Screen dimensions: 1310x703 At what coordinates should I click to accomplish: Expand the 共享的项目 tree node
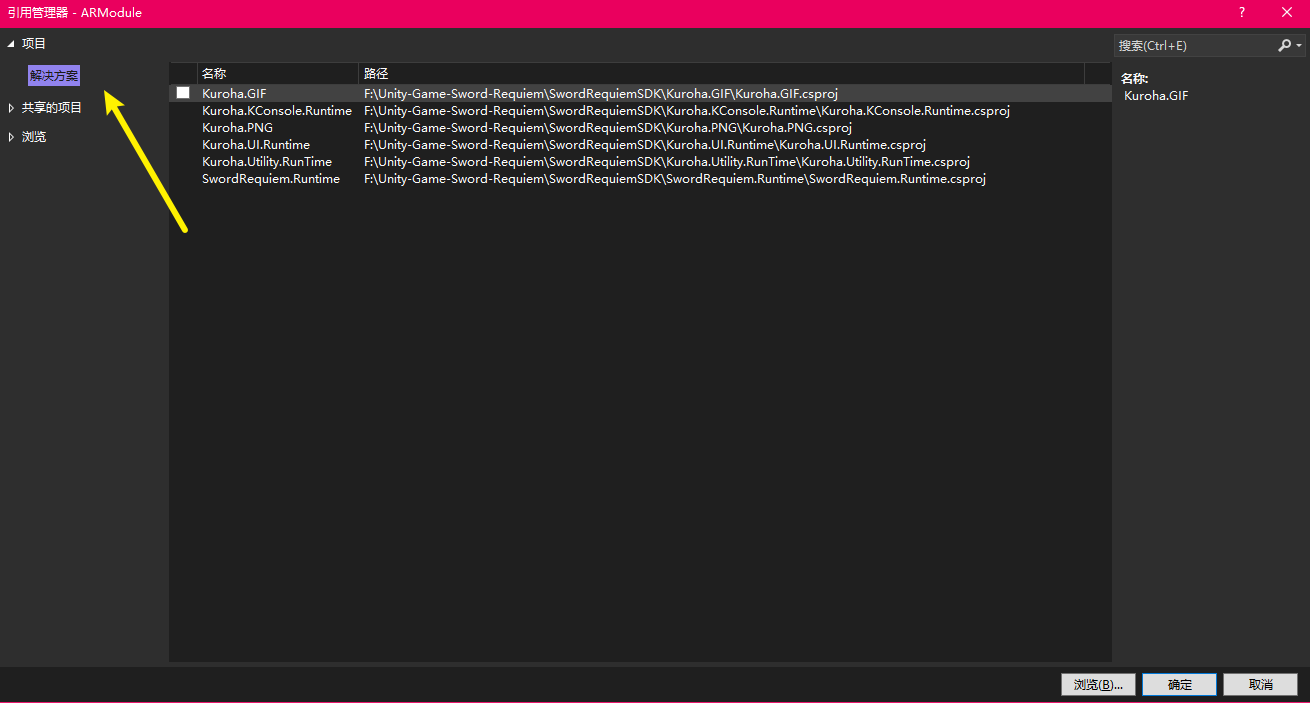11,108
